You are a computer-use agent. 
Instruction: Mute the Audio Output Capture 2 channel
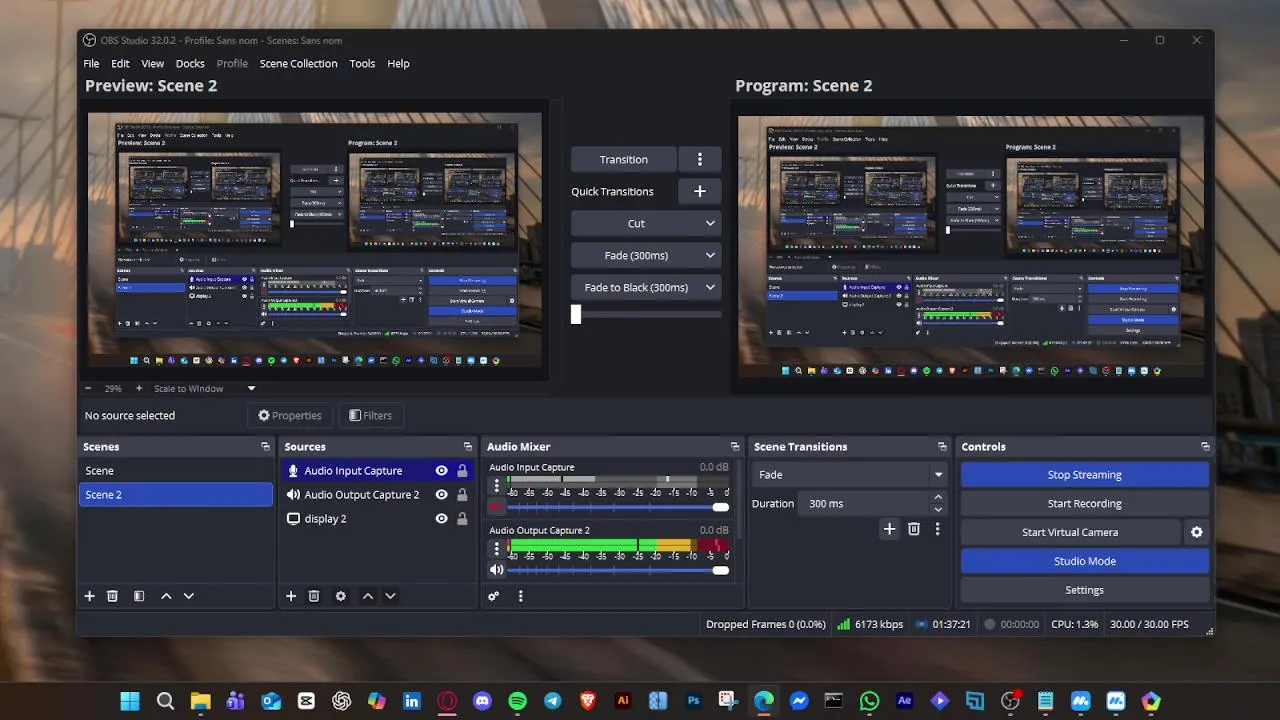tap(497, 570)
